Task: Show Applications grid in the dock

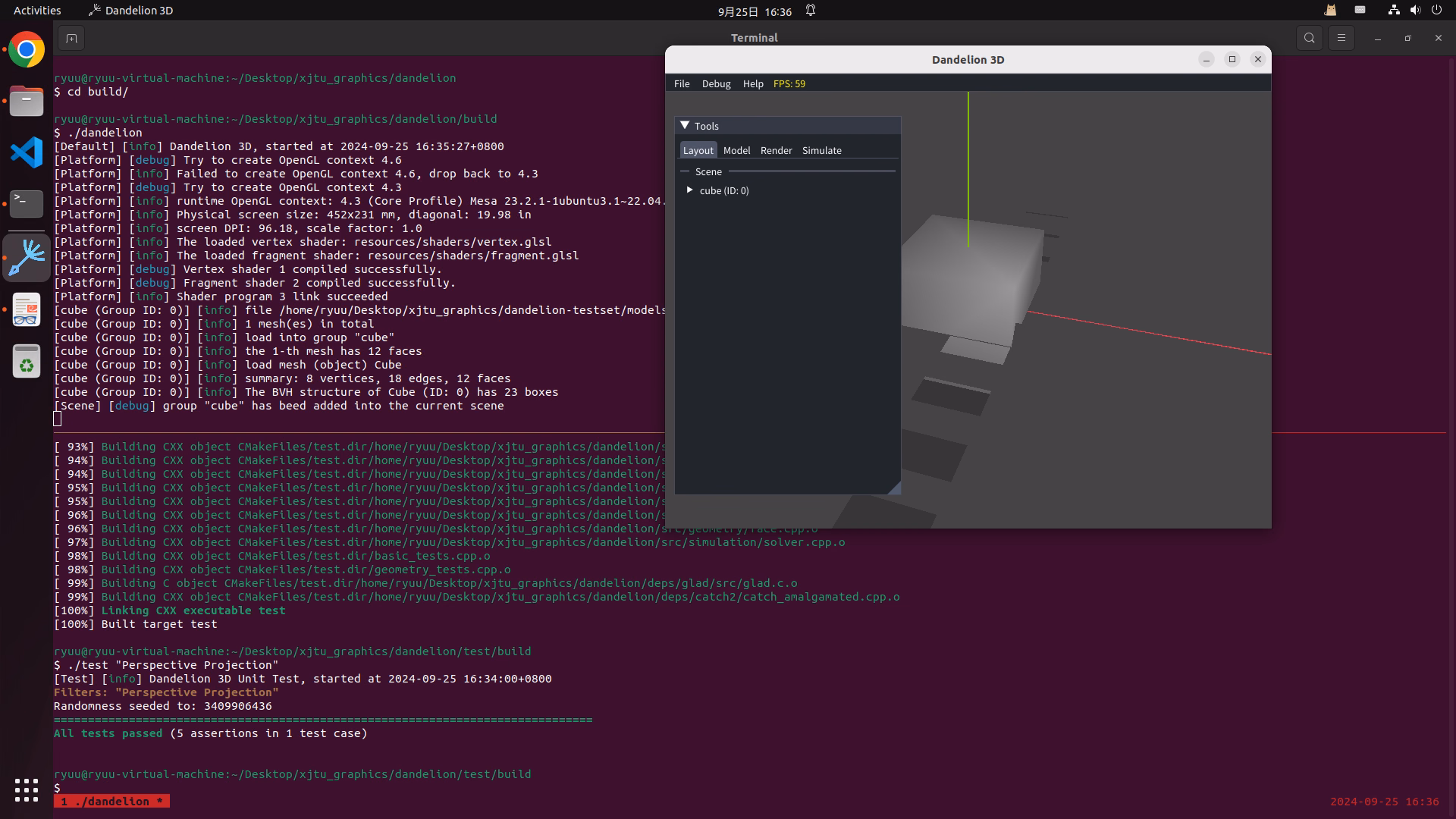Action: (x=27, y=790)
